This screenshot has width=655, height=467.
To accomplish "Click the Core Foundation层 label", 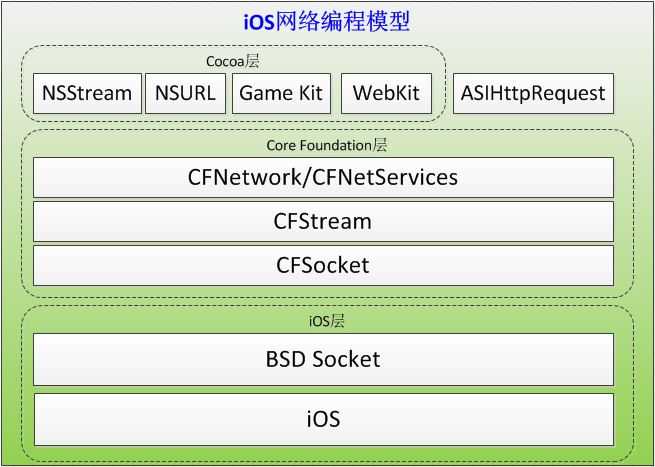I will 327,145.
